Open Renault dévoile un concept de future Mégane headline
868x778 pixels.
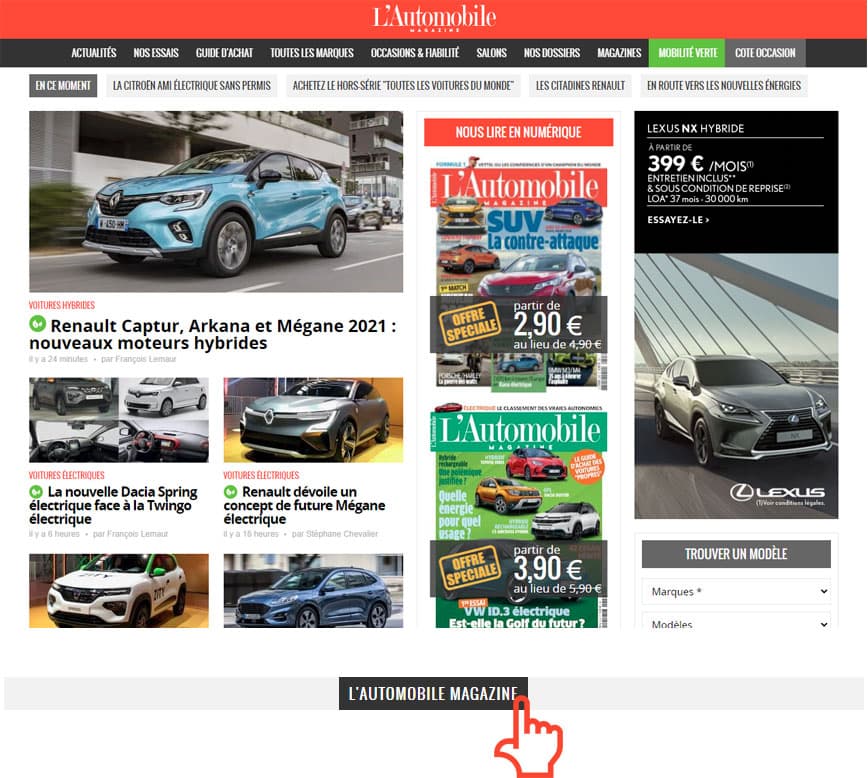tap(304, 505)
